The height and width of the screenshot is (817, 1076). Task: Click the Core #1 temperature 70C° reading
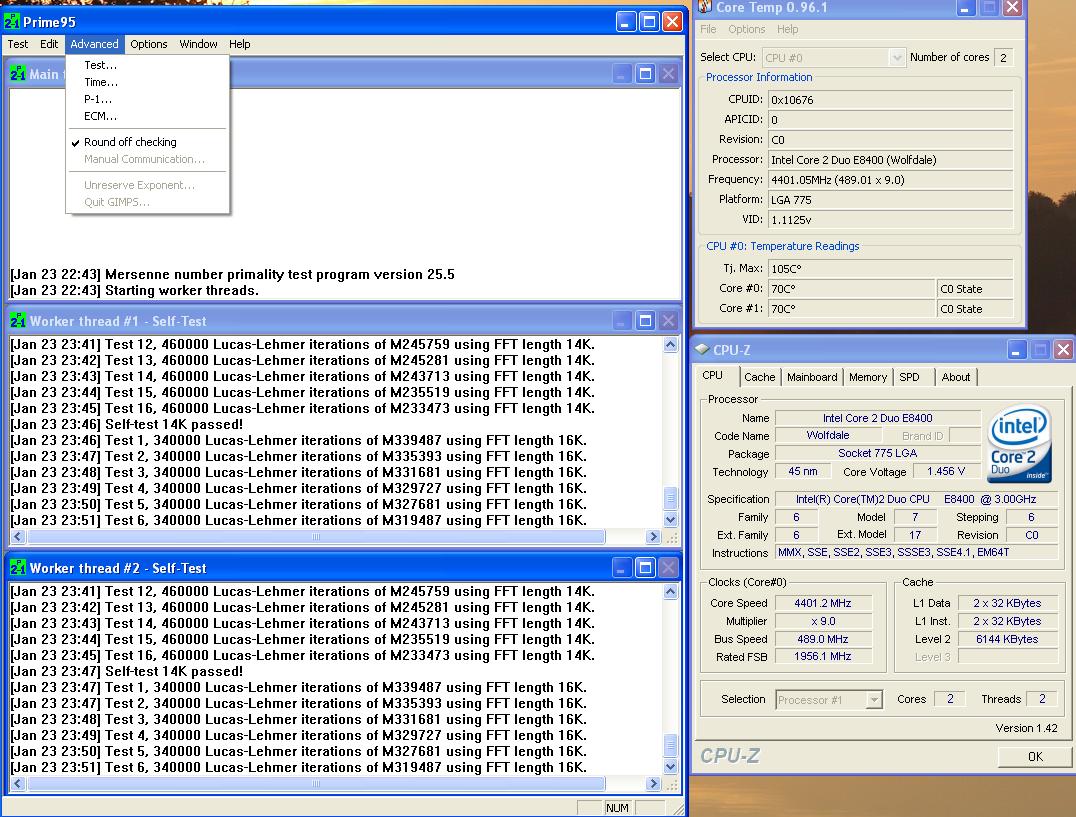851,309
